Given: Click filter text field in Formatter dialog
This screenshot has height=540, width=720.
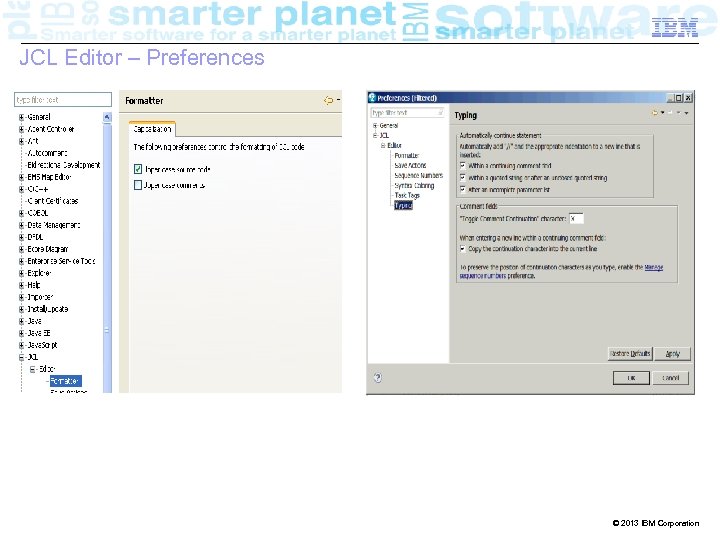Looking at the screenshot, I should 63,100.
